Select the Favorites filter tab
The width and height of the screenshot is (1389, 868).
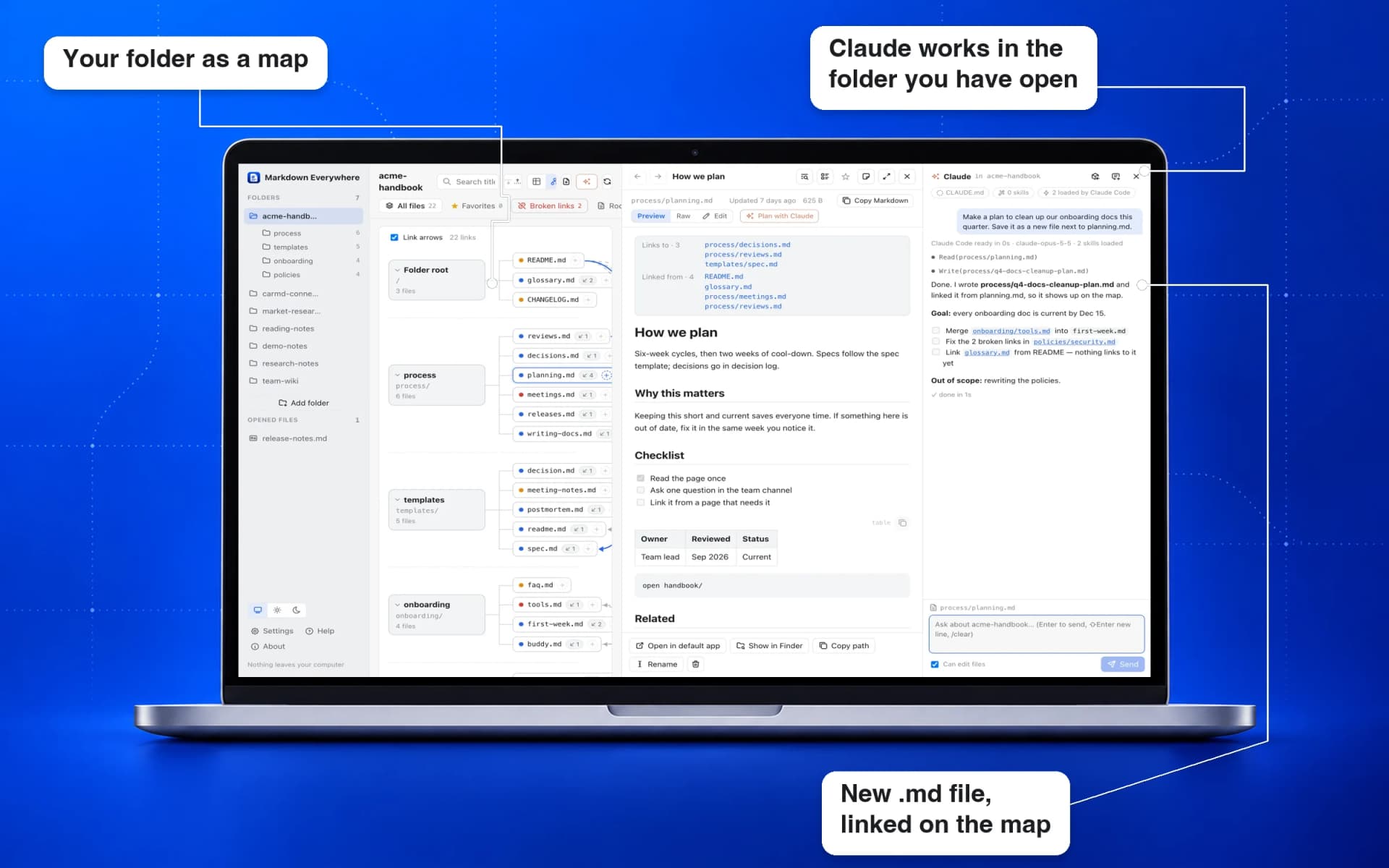click(476, 206)
